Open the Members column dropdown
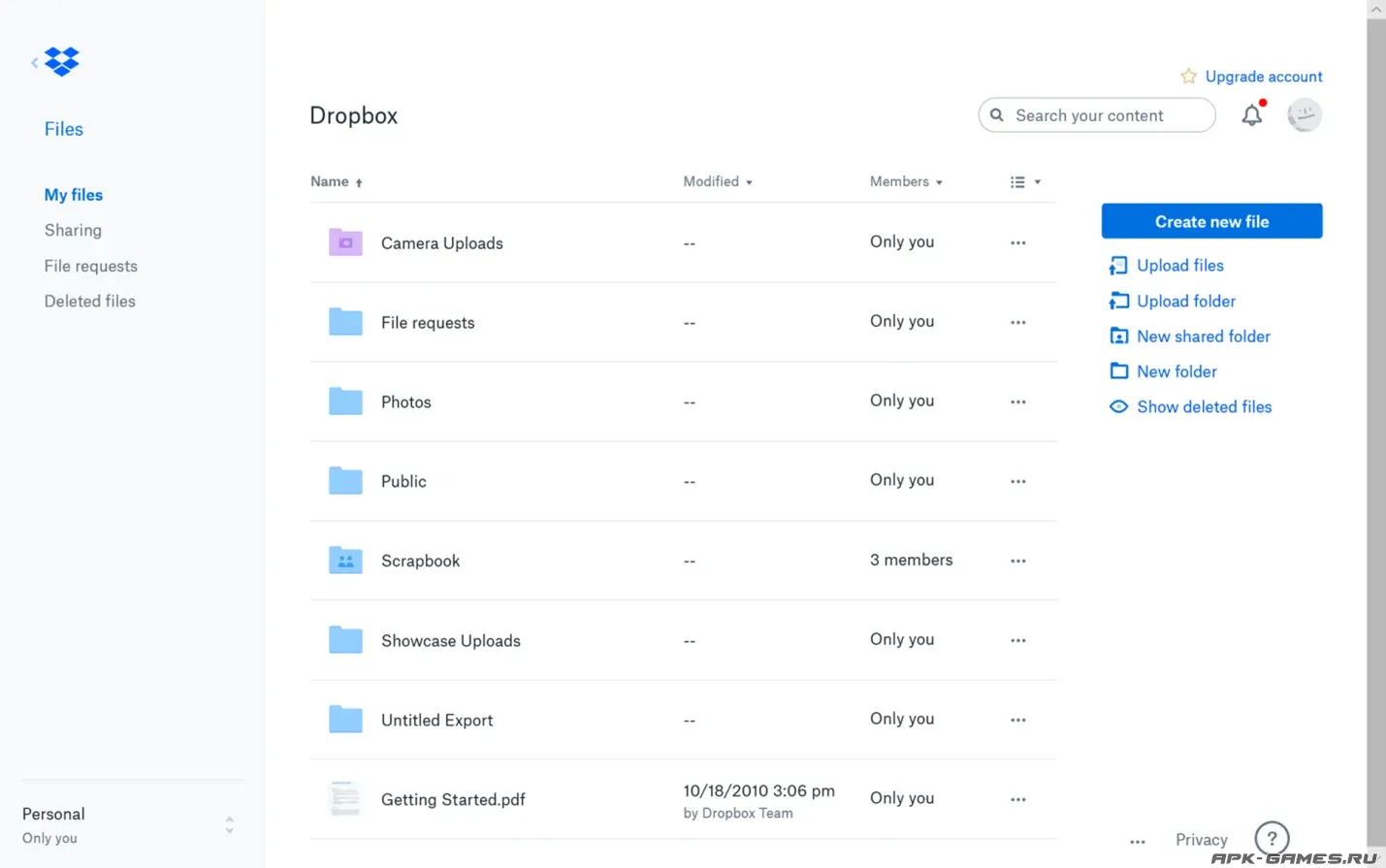Viewport: 1386px width, 868px height. 906,181
